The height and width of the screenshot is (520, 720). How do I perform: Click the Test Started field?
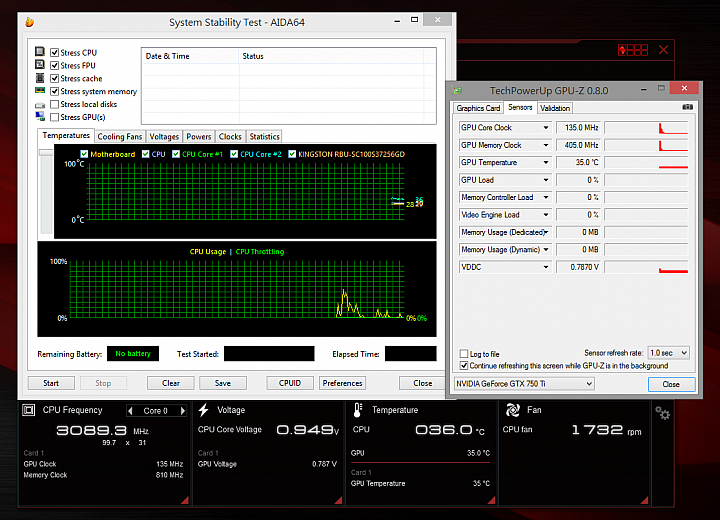pos(269,354)
